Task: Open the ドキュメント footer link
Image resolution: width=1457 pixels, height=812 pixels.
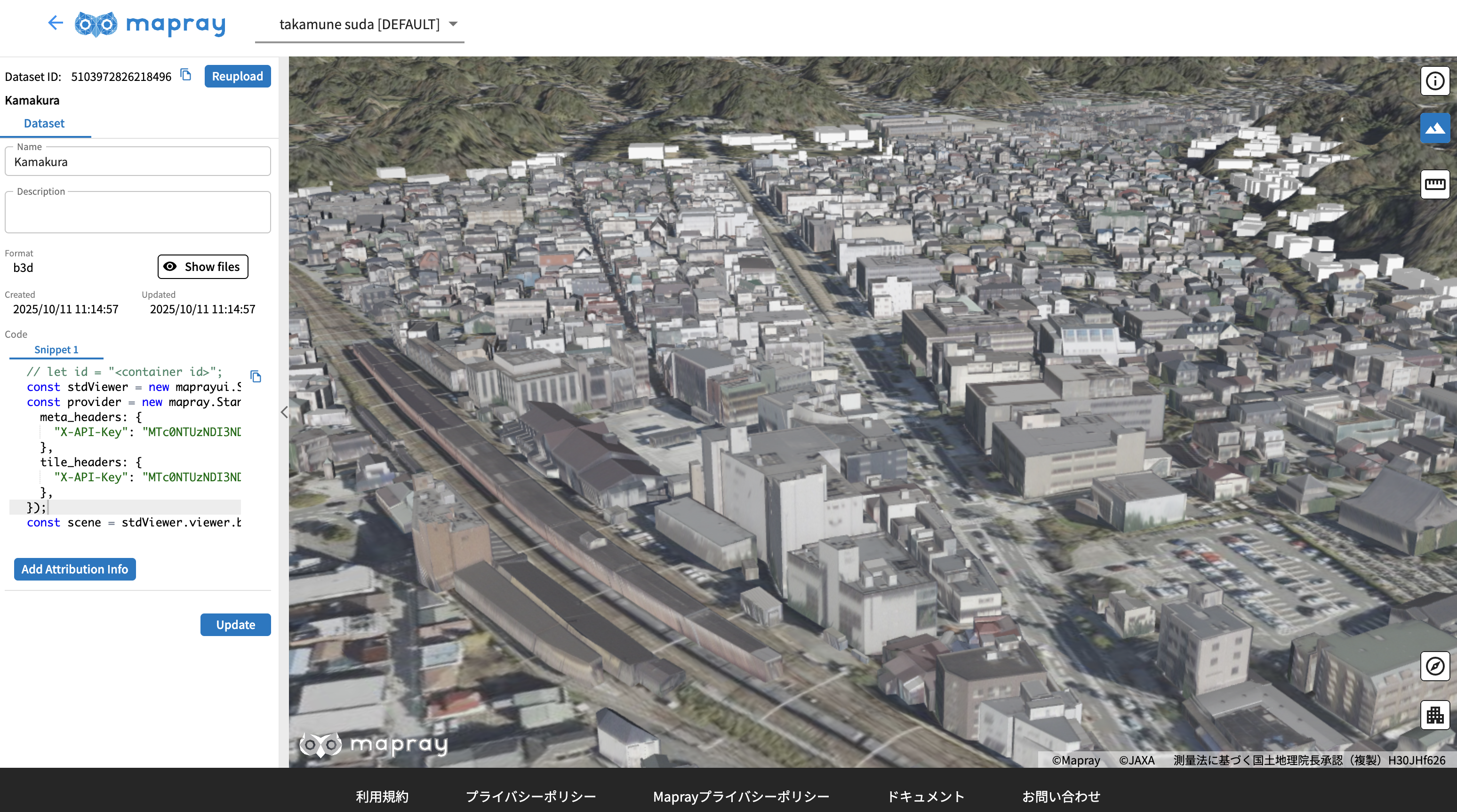Action: (925, 796)
